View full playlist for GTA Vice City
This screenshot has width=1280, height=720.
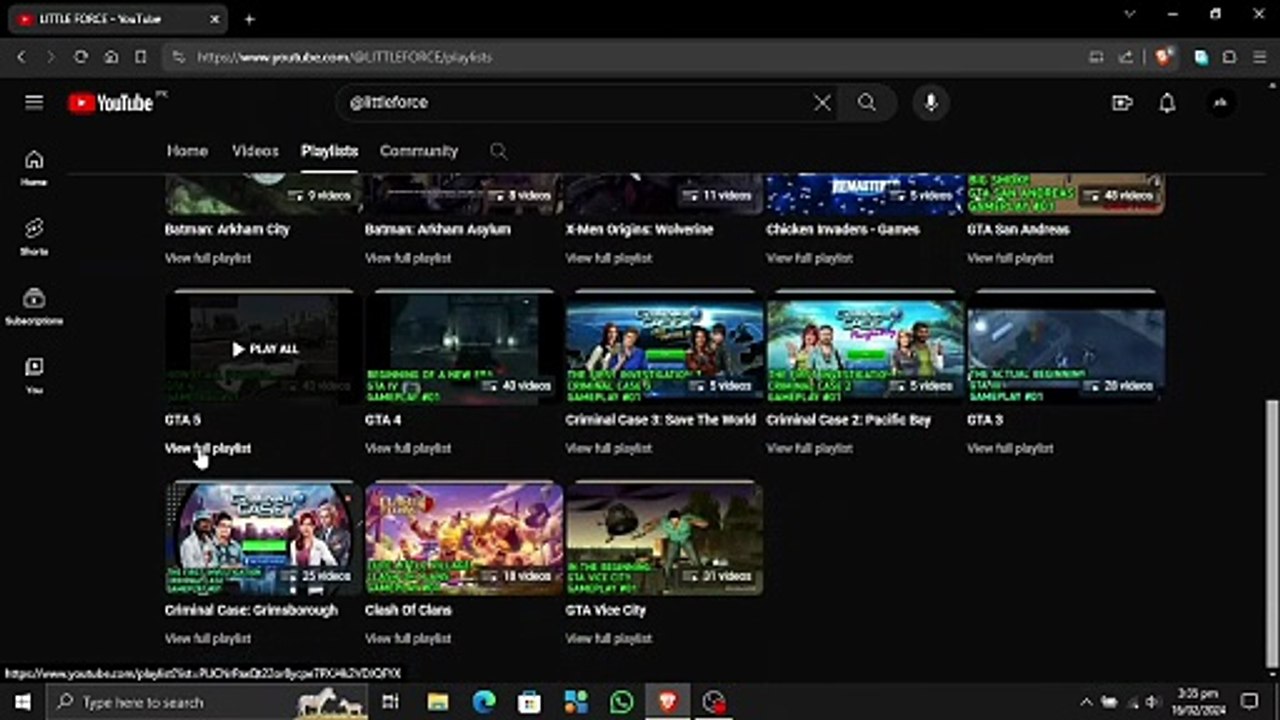tap(609, 638)
